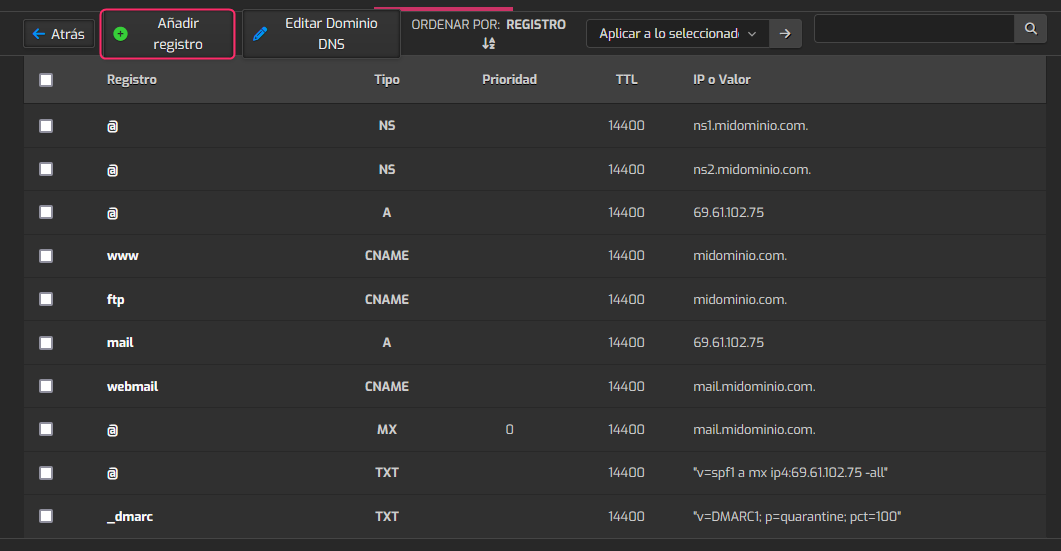Viewport: 1061px width, 551px height.
Task: Toggle the sort order arrows icon
Action: pyautogui.click(x=489, y=44)
